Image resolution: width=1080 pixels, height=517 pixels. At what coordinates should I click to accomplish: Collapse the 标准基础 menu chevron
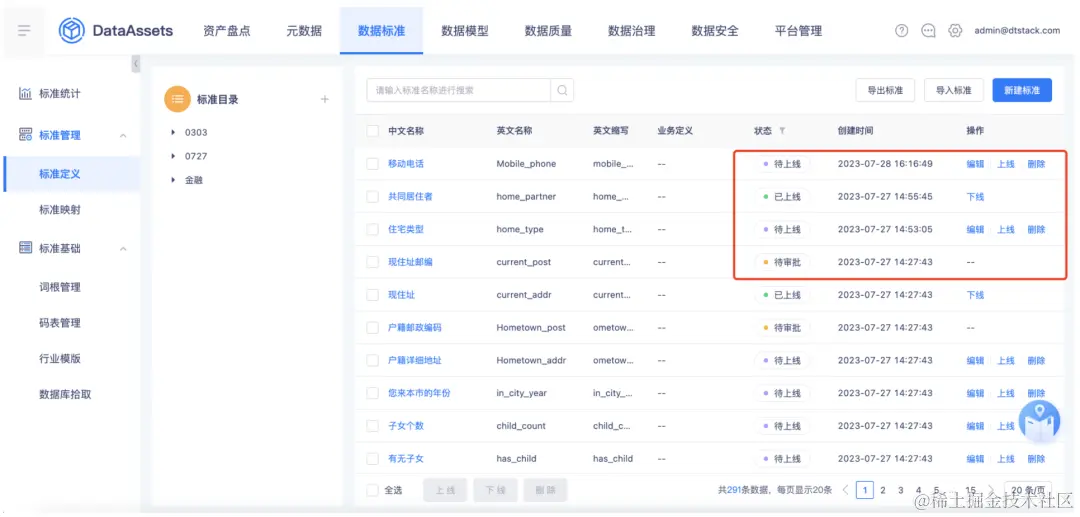(123, 249)
